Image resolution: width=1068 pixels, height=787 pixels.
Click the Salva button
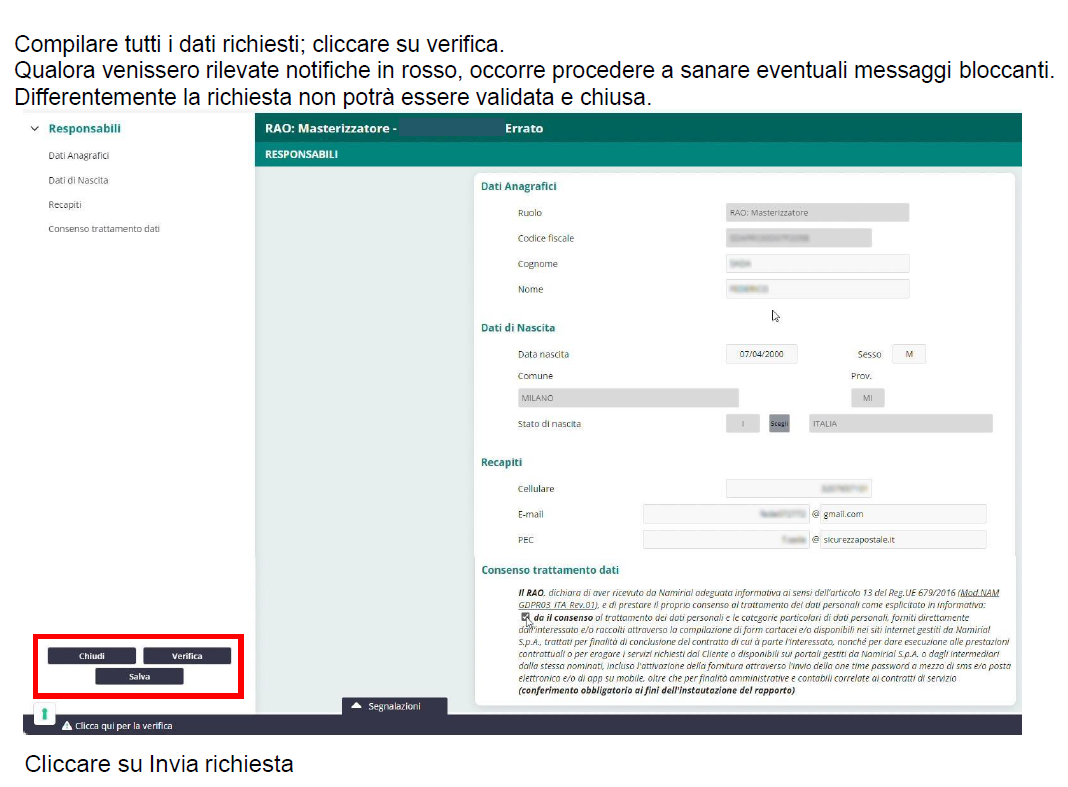[x=139, y=676]
